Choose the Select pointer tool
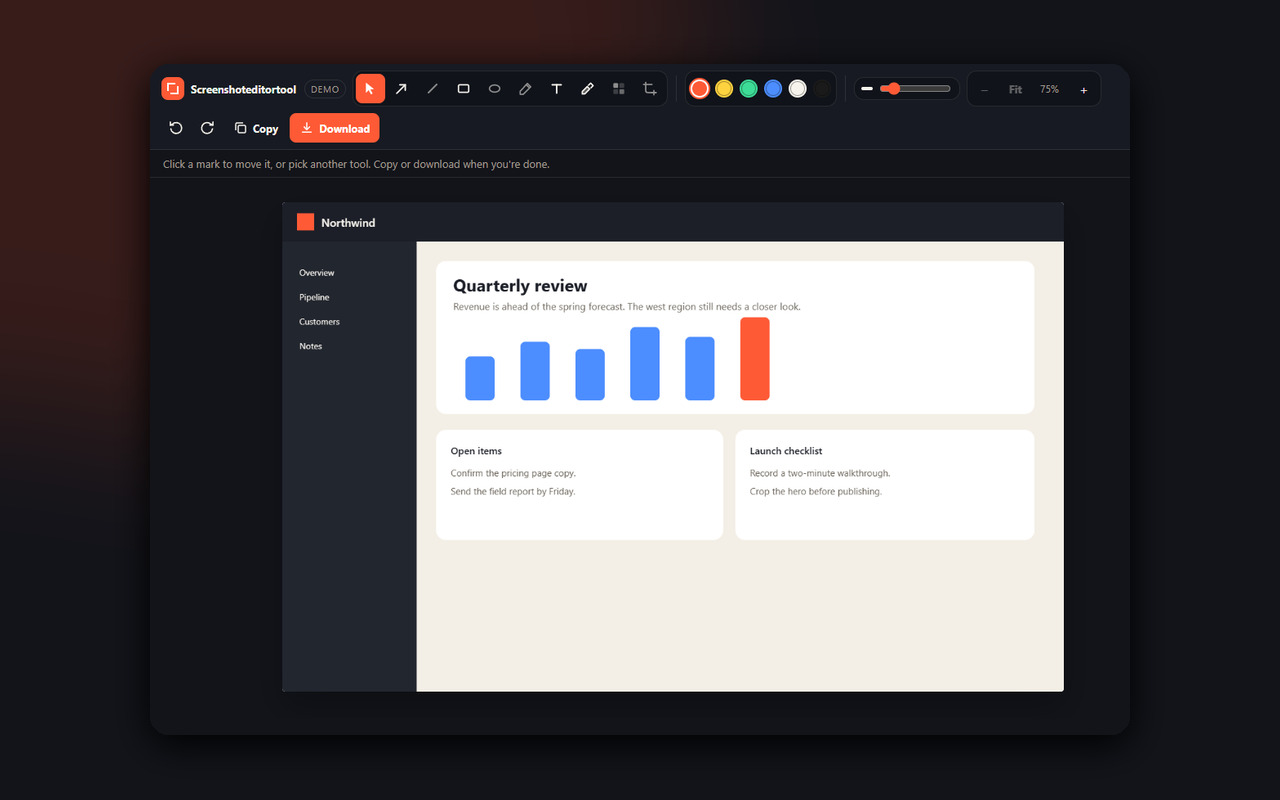This screenshot has height=800, width=1280. click(370, 89)
